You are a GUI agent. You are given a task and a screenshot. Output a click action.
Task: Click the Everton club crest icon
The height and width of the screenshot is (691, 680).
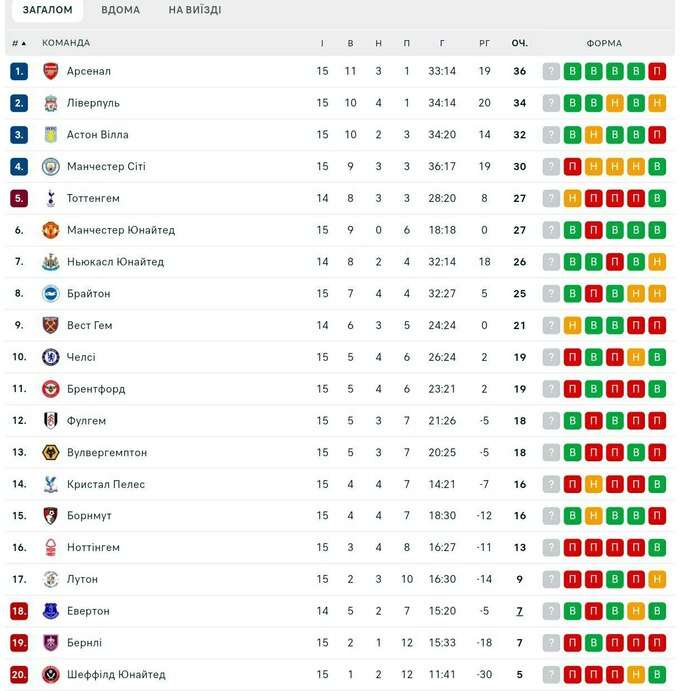[x=50, y=611]
